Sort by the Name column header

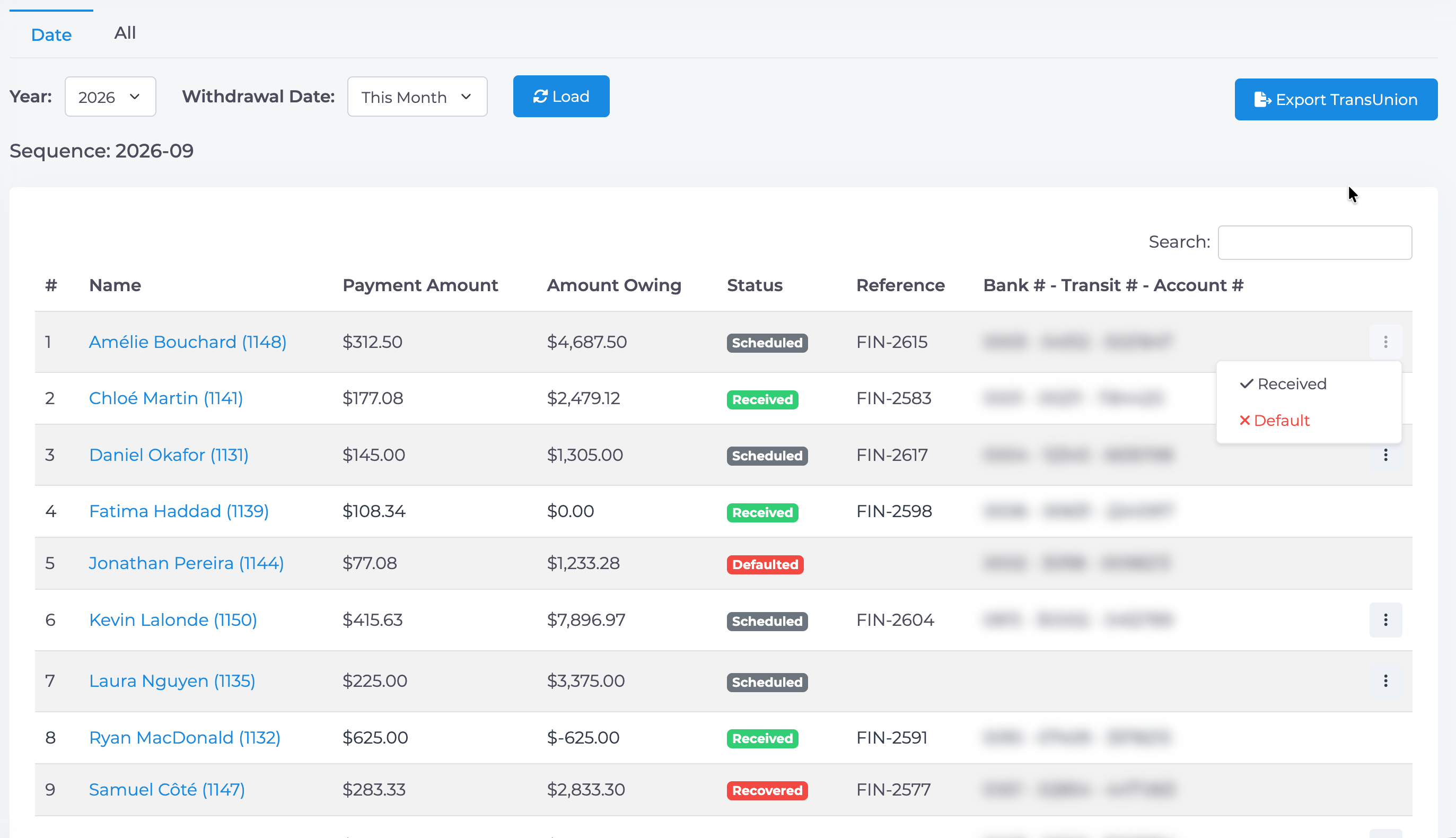(115, 285)
